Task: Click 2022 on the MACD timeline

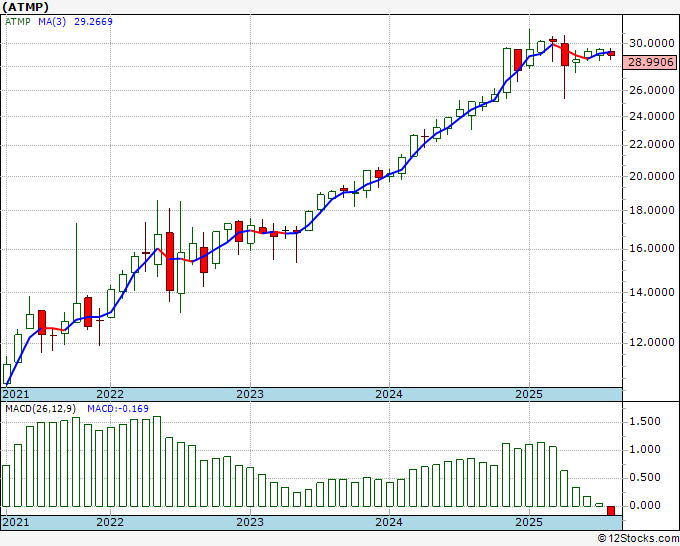Action: 110,522
